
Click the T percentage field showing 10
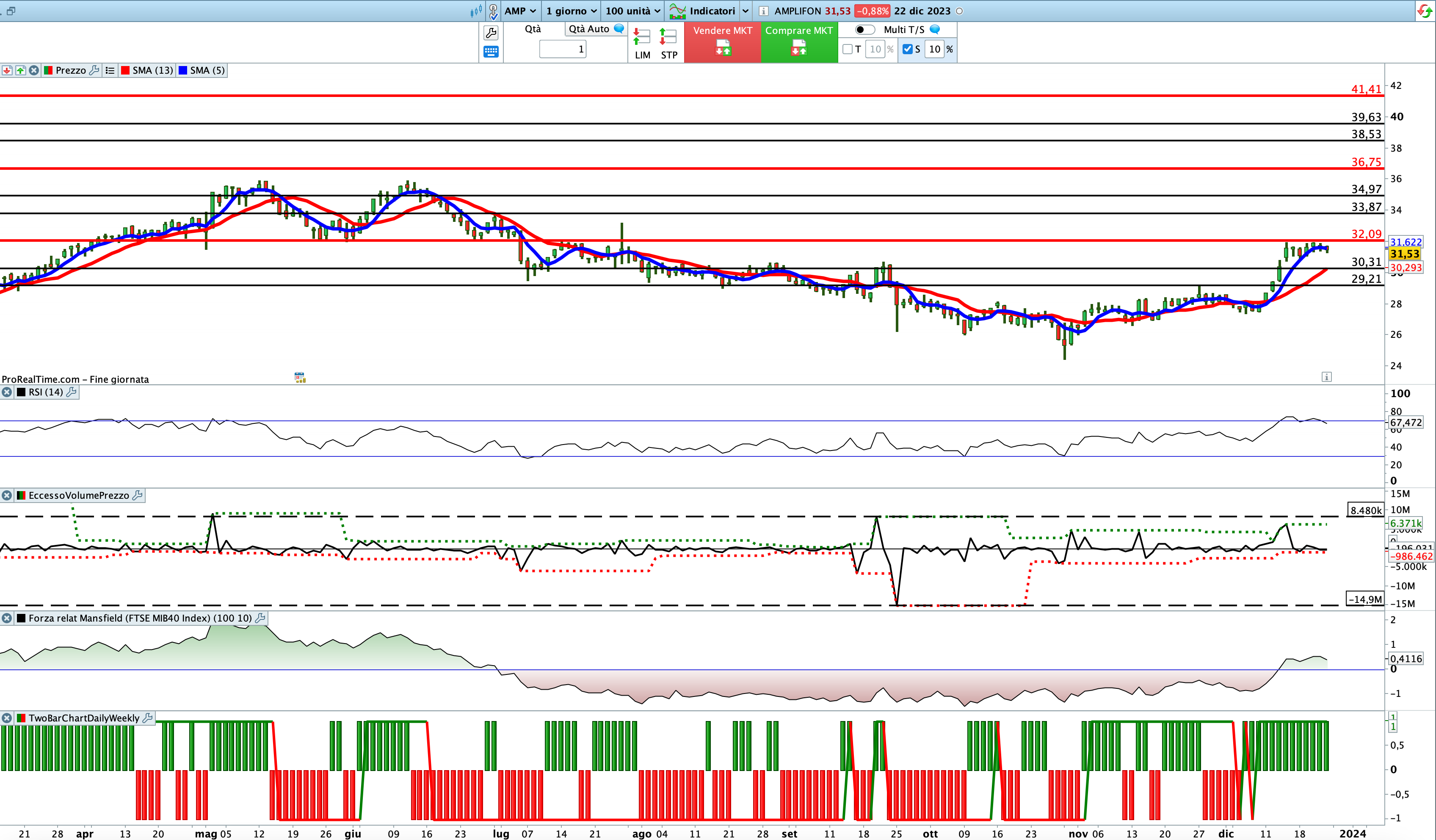pyautogui.click(x=875, y=49)
